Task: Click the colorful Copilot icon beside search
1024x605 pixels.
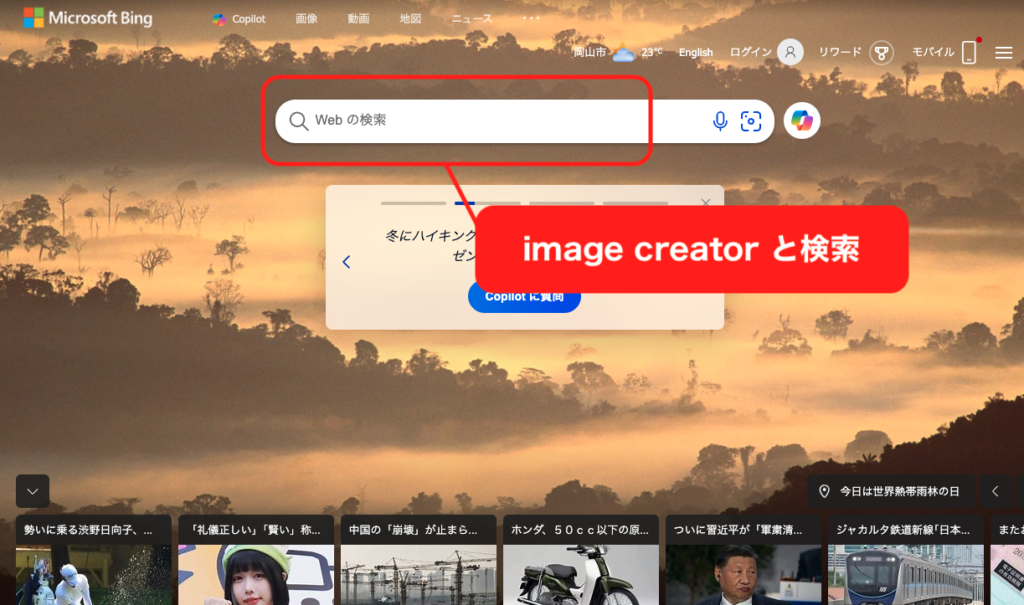Action: click(x=802, y=121)
